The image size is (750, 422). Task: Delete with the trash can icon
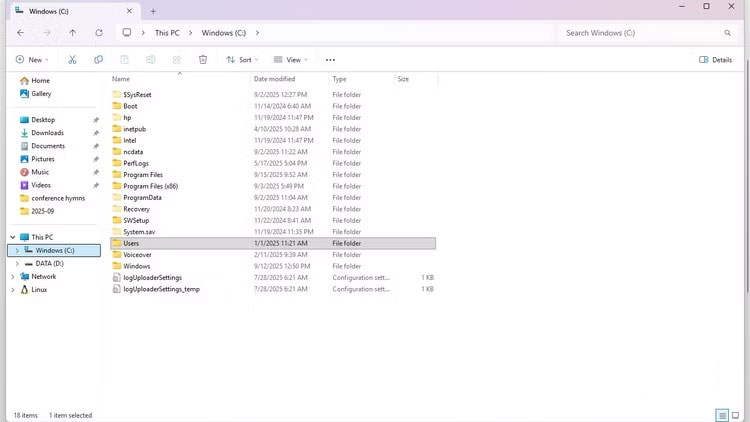pos(203,60)
